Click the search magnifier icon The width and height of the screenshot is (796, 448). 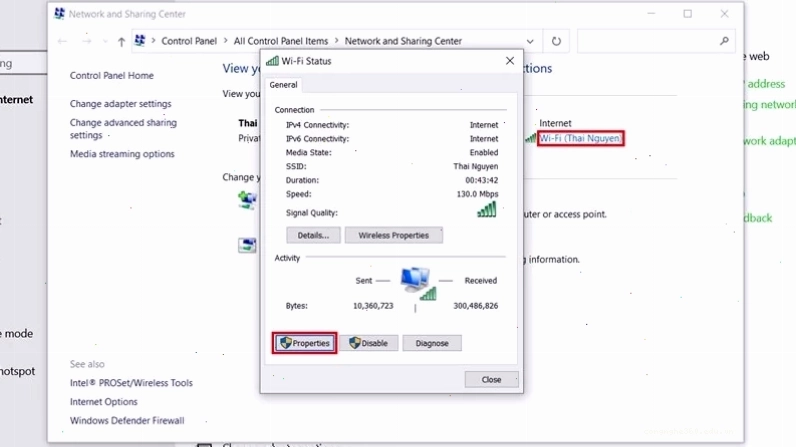coord(724,41)
